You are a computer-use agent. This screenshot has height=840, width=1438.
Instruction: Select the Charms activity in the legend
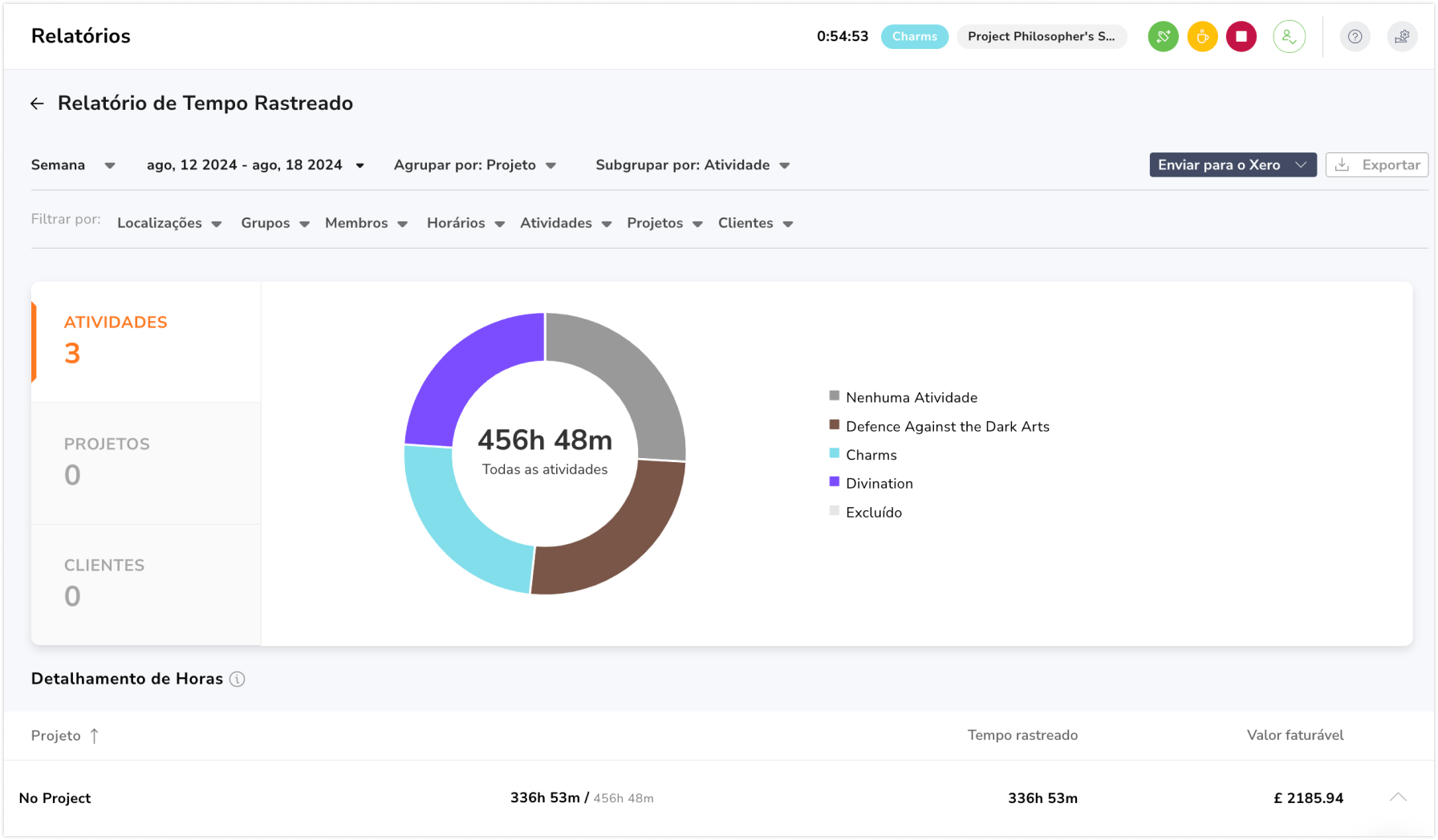point(871,454)
